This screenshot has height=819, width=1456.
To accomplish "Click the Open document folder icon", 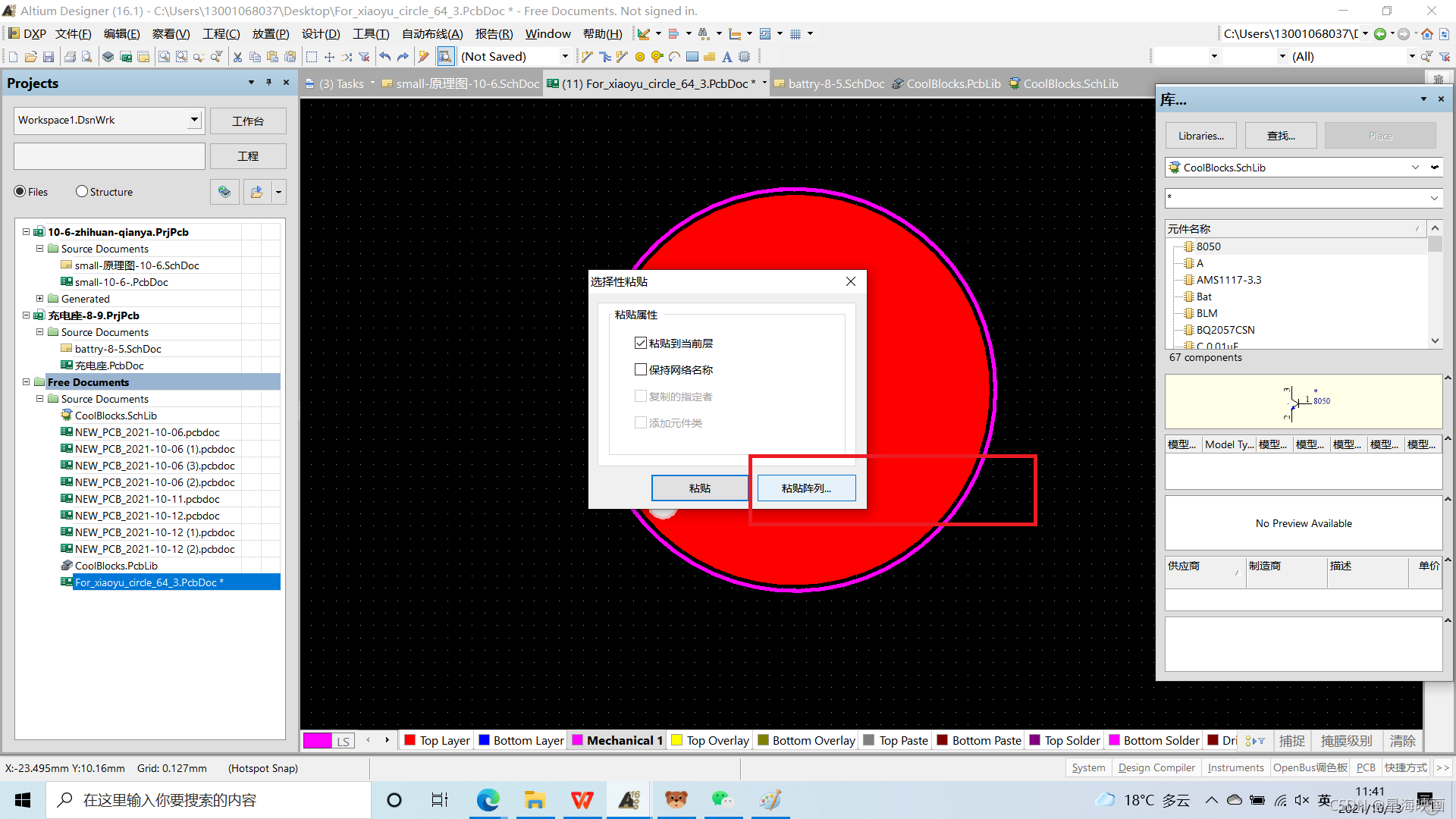I will tap(30, 57).
